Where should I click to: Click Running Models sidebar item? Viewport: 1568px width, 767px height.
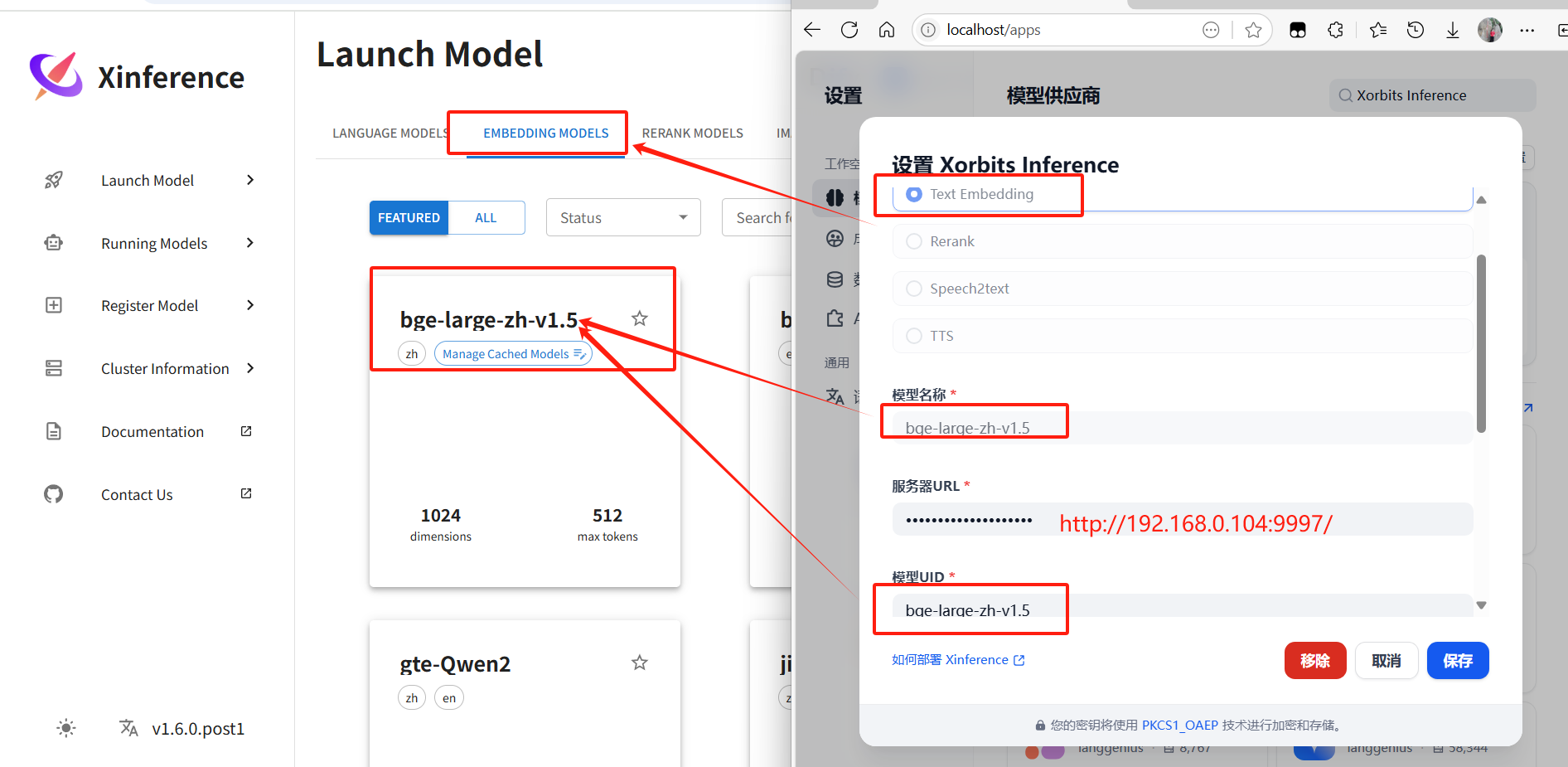tap(154, 243)
